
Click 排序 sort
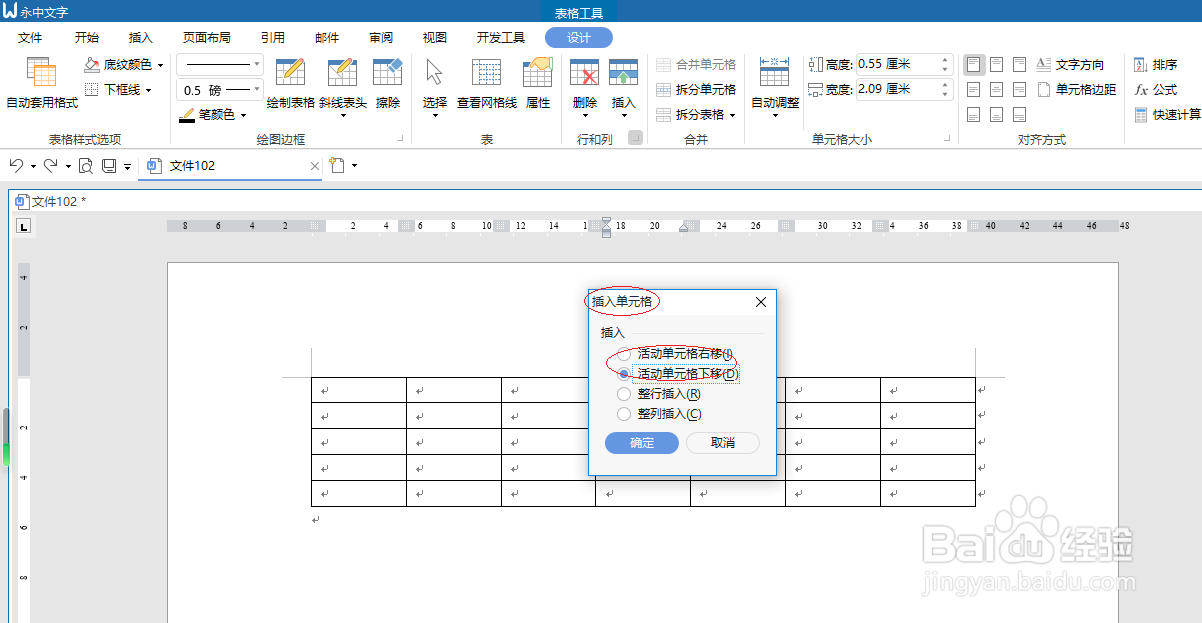pyautogui.click(x=1155, y=64)
